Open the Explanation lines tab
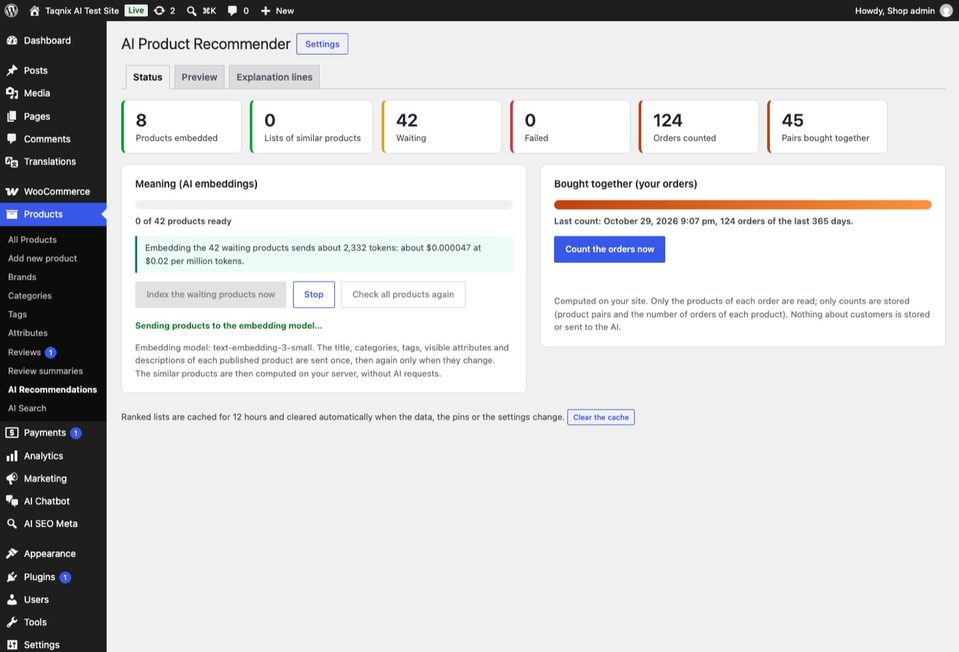The image size is (959, 652). coord(274,77)
